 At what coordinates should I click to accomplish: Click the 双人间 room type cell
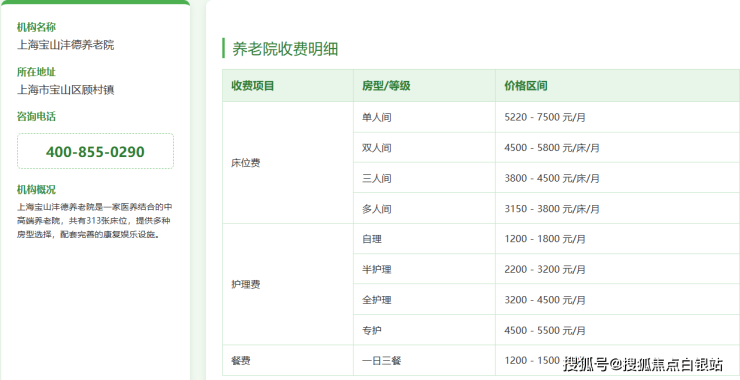click(x=424, y=148)
